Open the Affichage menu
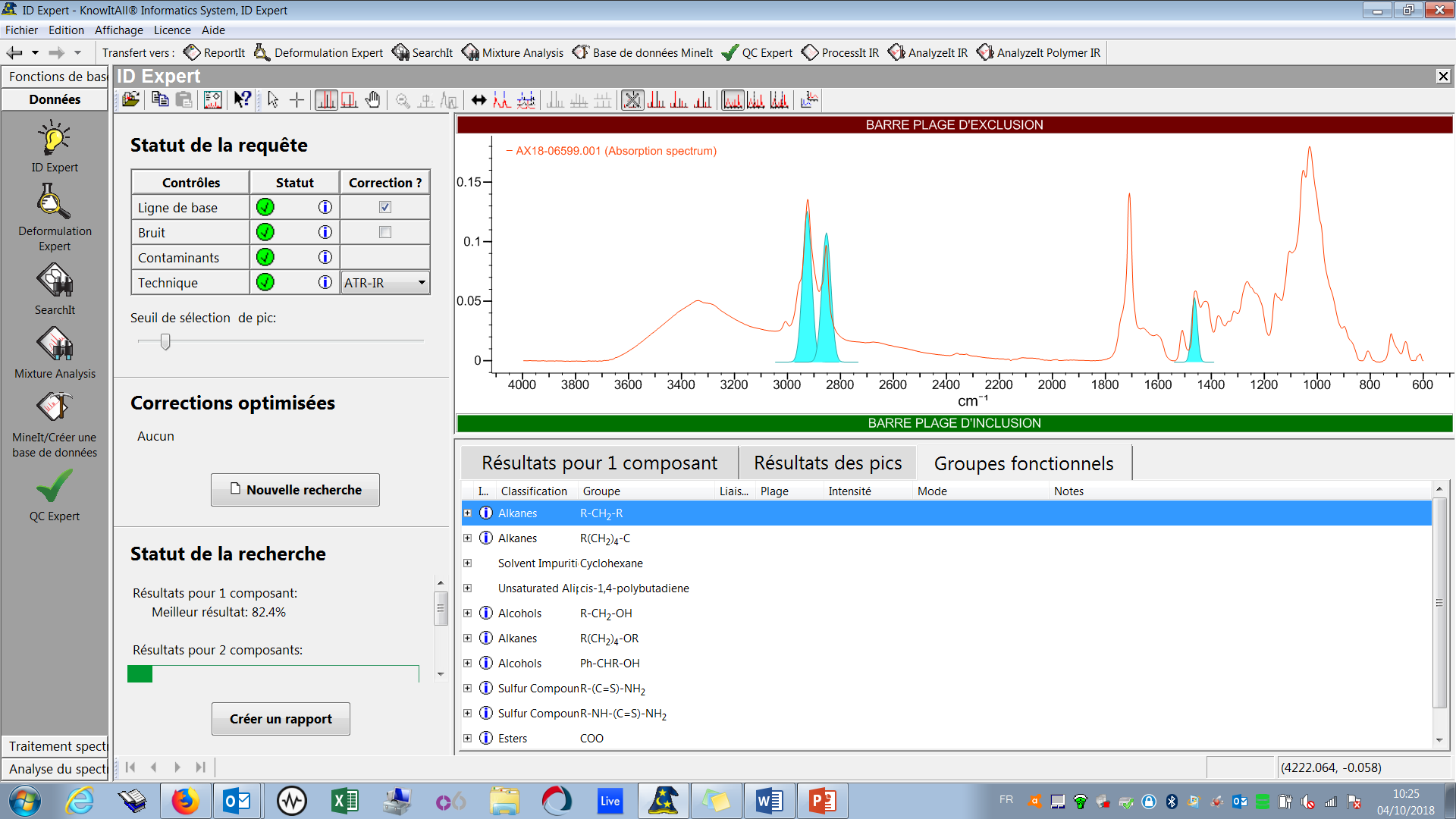This screenshot has height=819, width=1456. pos(118,30)
